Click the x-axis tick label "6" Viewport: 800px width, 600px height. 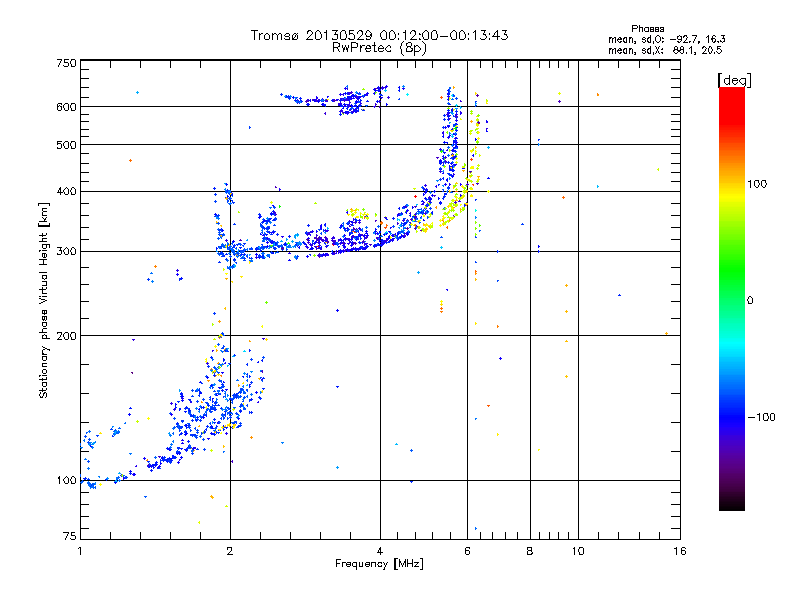[467, 551]
